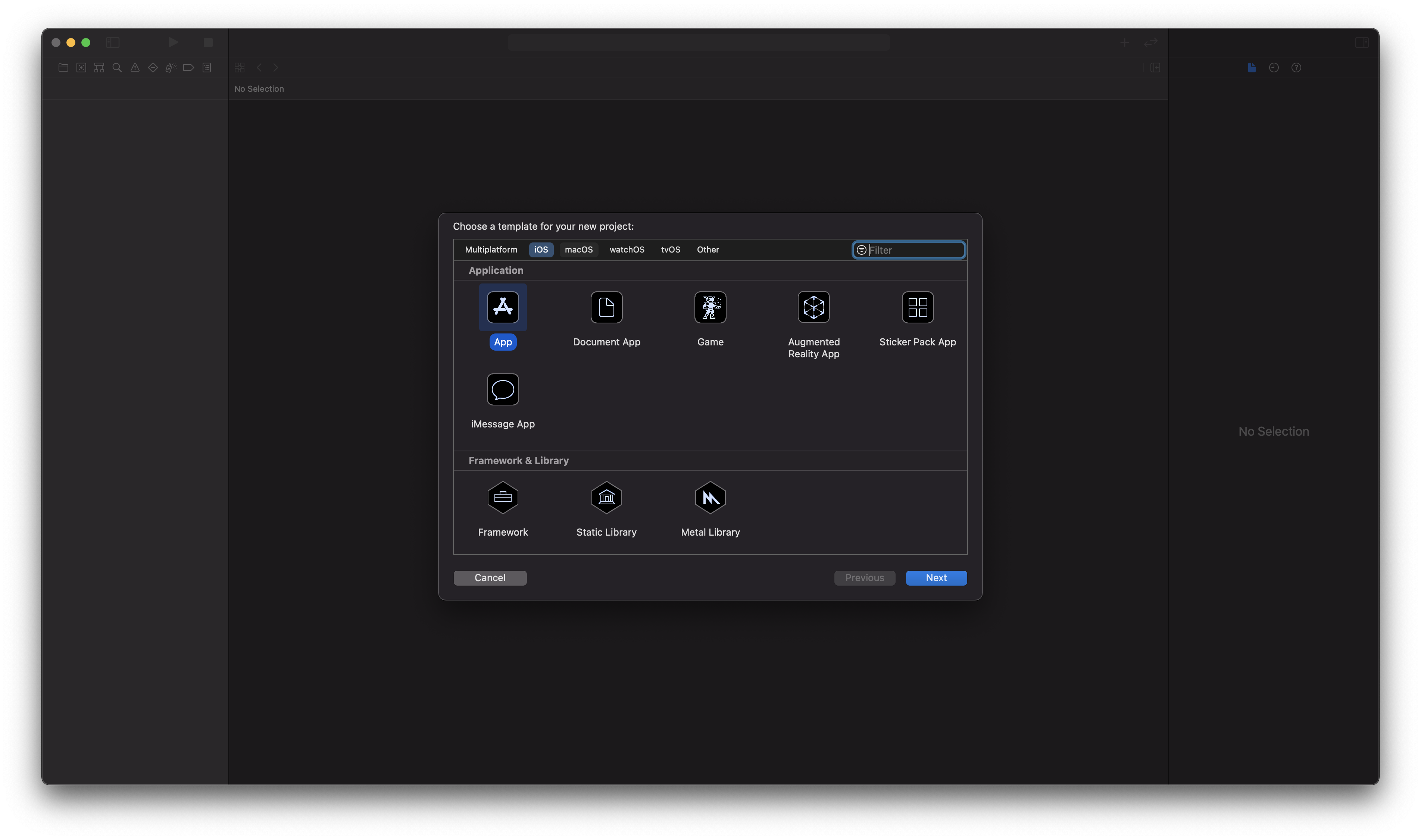Open the watchOS templates tab
The height and width of the screenshot is (840, 1421).
coord(627,250)
